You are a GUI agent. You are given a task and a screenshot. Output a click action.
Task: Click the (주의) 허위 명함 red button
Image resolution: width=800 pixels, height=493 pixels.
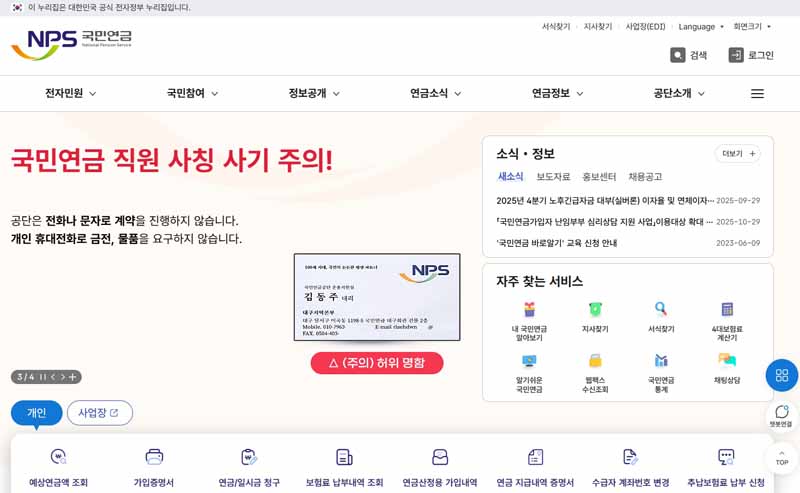(x=377, y=363)
